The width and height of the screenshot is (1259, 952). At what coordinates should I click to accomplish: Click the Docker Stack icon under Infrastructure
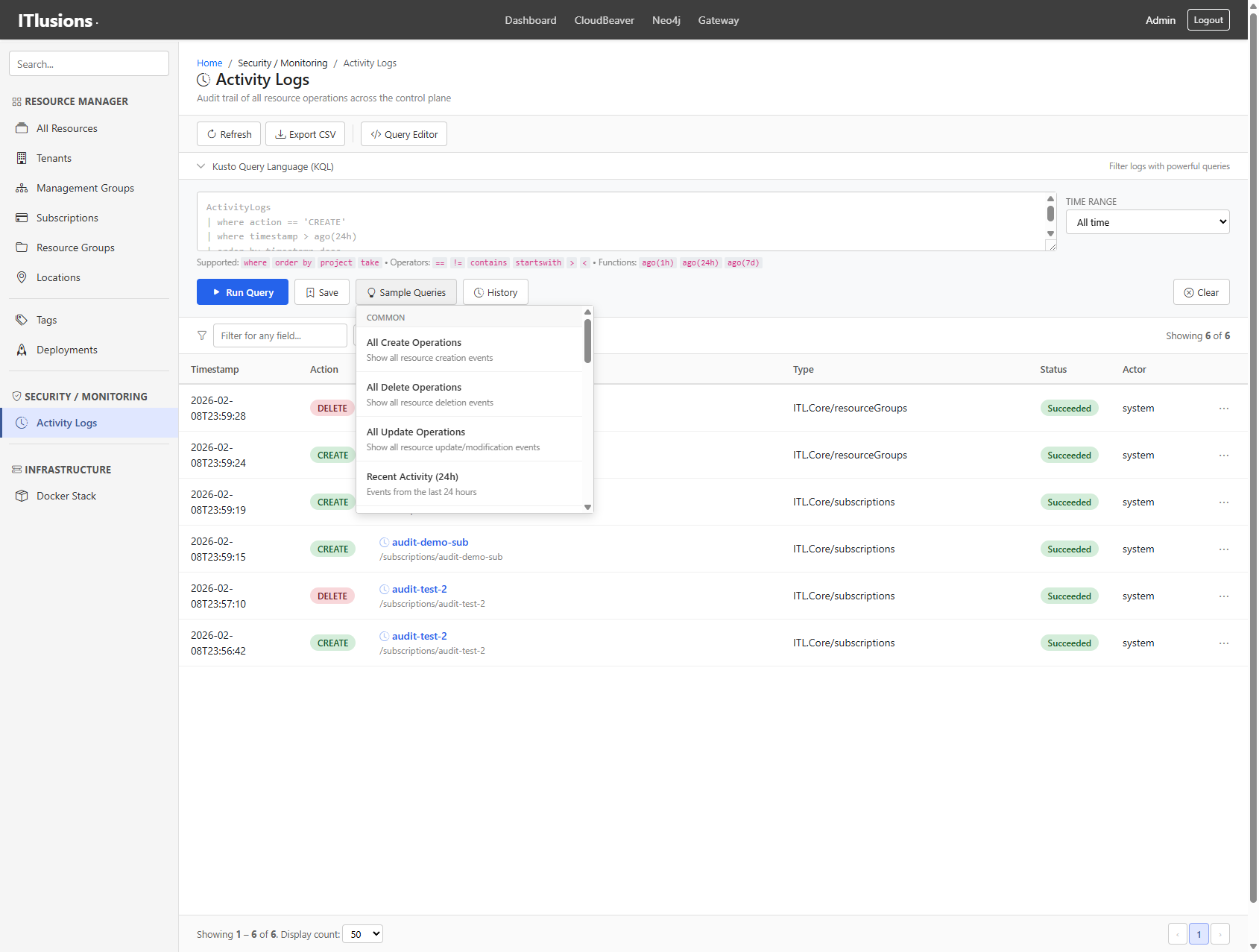click(x=22, y=496)
